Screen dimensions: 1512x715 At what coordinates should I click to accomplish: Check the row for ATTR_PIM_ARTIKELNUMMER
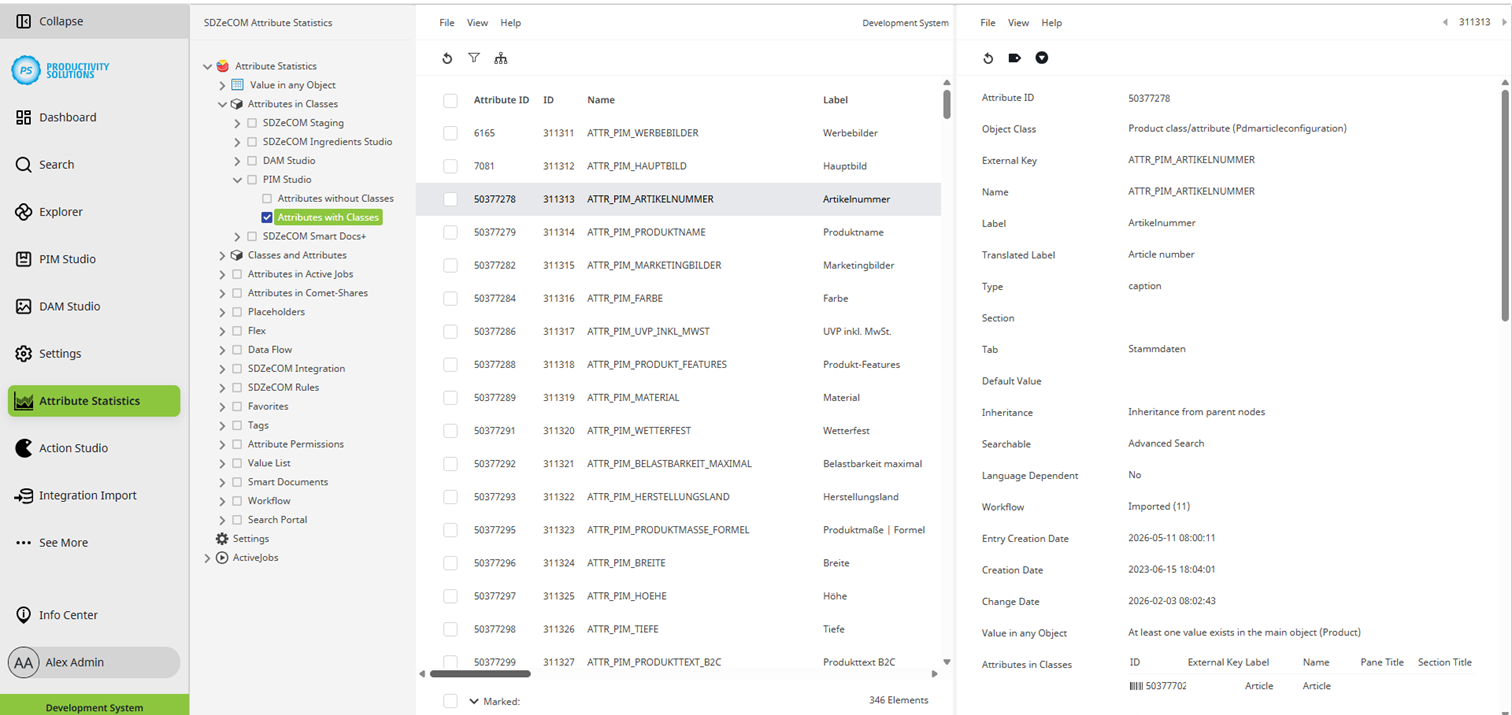pos(450,199)
